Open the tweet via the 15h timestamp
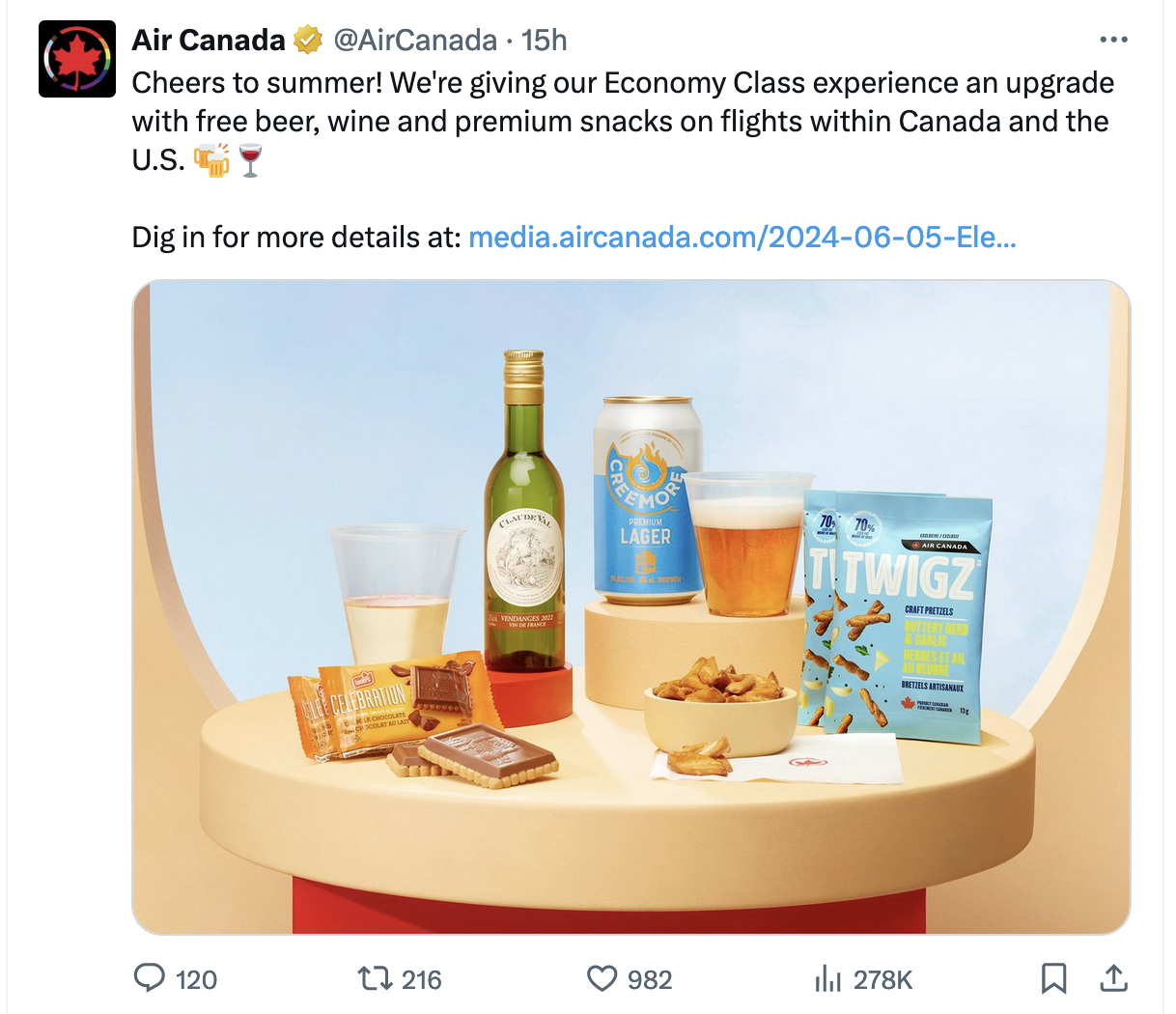 [x=545, y=41]
